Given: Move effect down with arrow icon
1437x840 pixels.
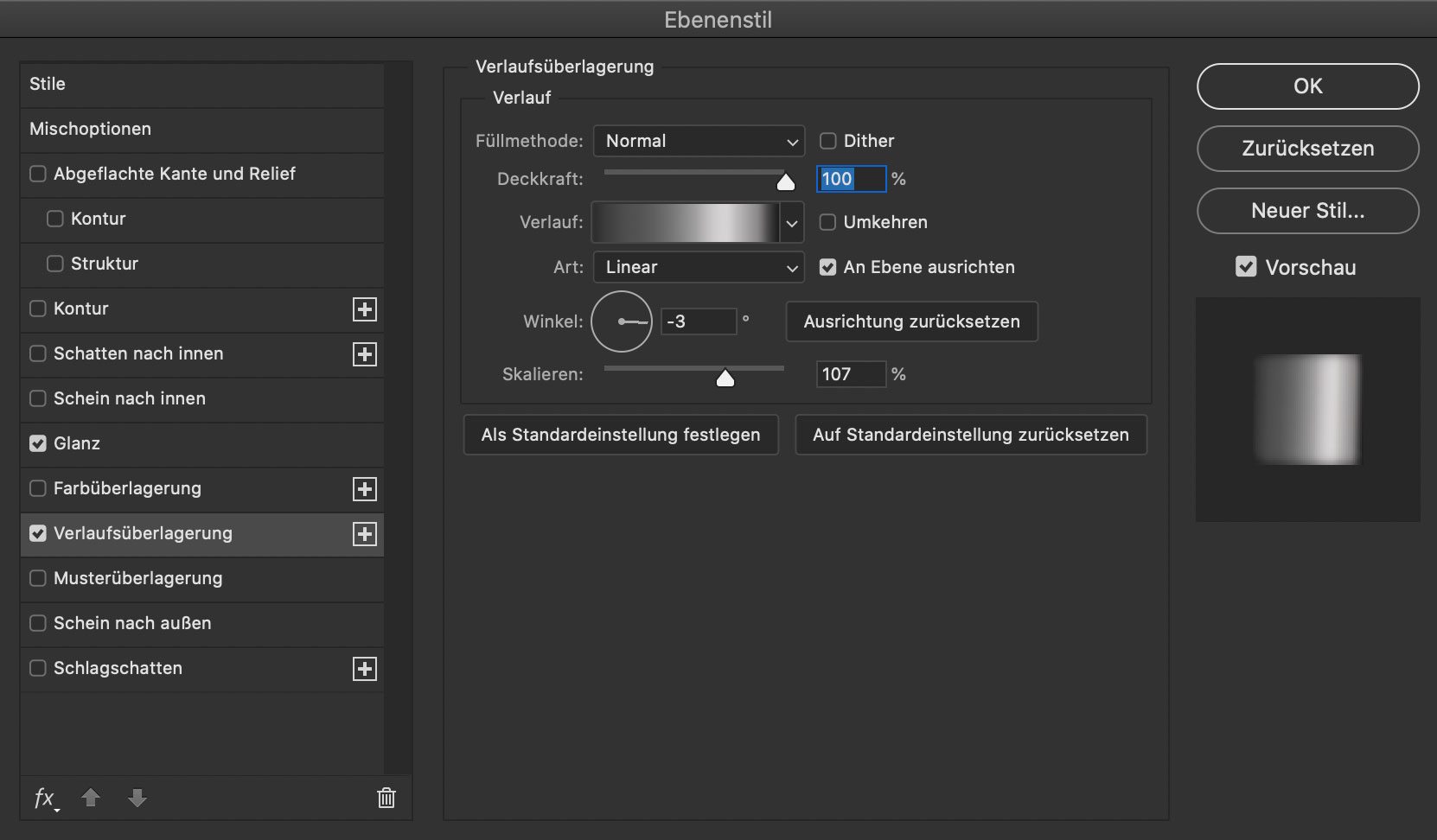Looking at the screenshot, I should (137, 798).
